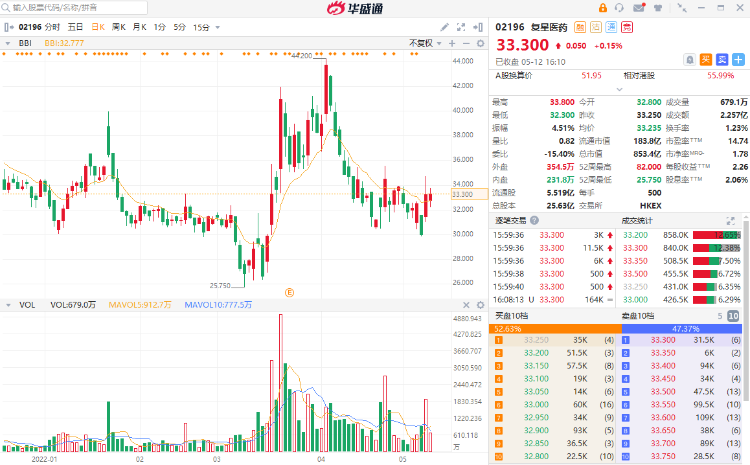
Task: Click the 02196 code in chart toolbar
Action: point(30,27)
